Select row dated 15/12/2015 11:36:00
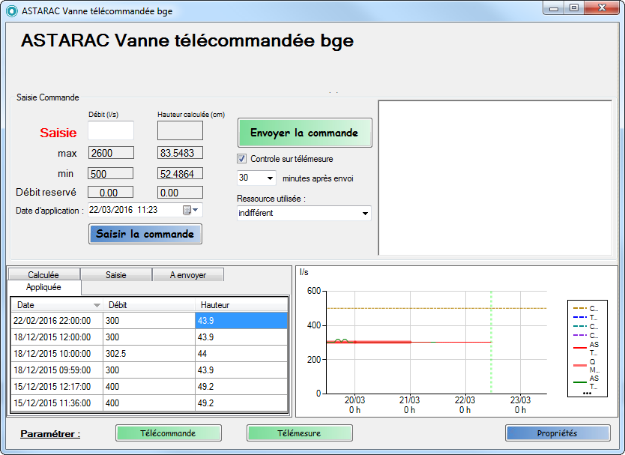The image size is (625, 455). pyautogui.click(x=149, y=403)
